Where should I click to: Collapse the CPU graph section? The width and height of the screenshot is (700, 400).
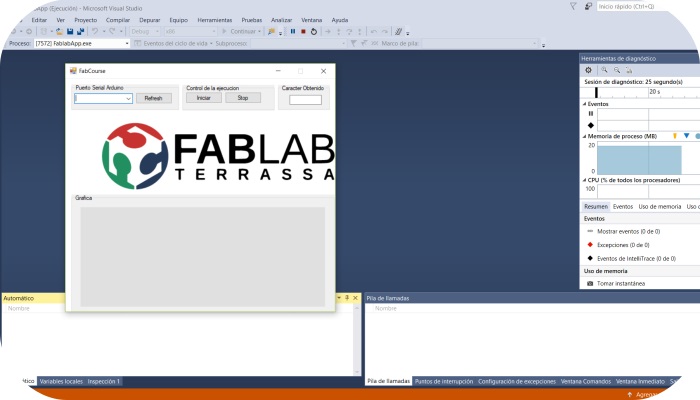(584, 180)
